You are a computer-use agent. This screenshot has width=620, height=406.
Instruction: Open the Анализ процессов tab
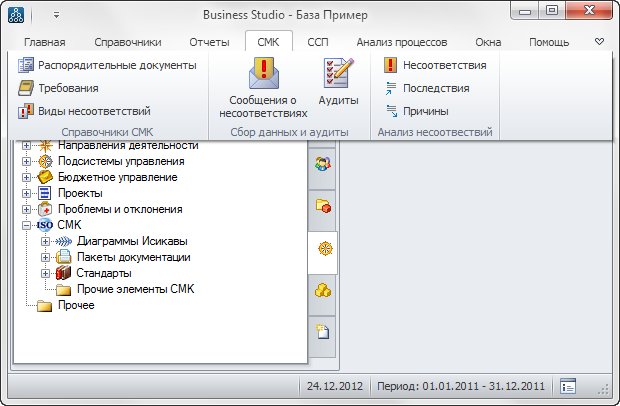[402, 42]
